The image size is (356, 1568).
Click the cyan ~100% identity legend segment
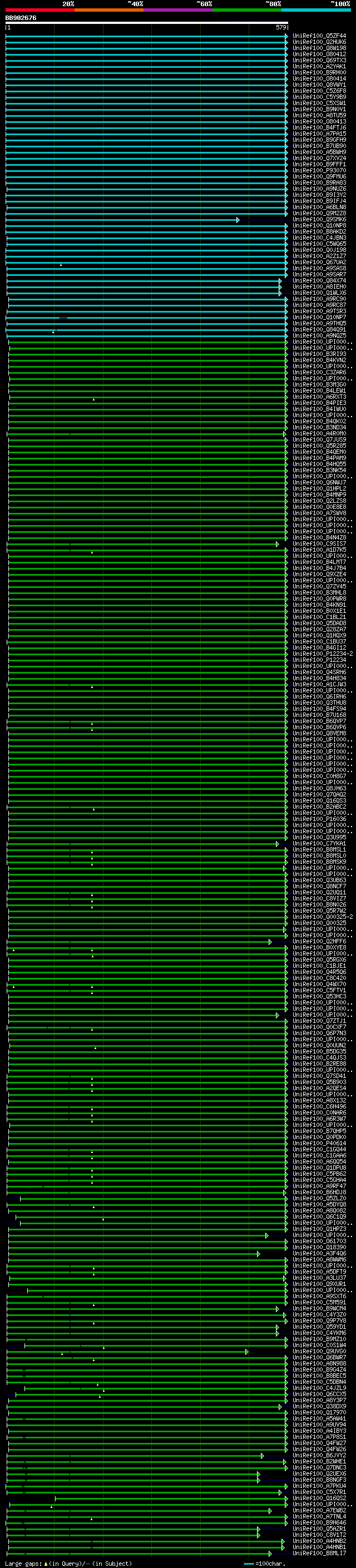(x=316, y=10)
